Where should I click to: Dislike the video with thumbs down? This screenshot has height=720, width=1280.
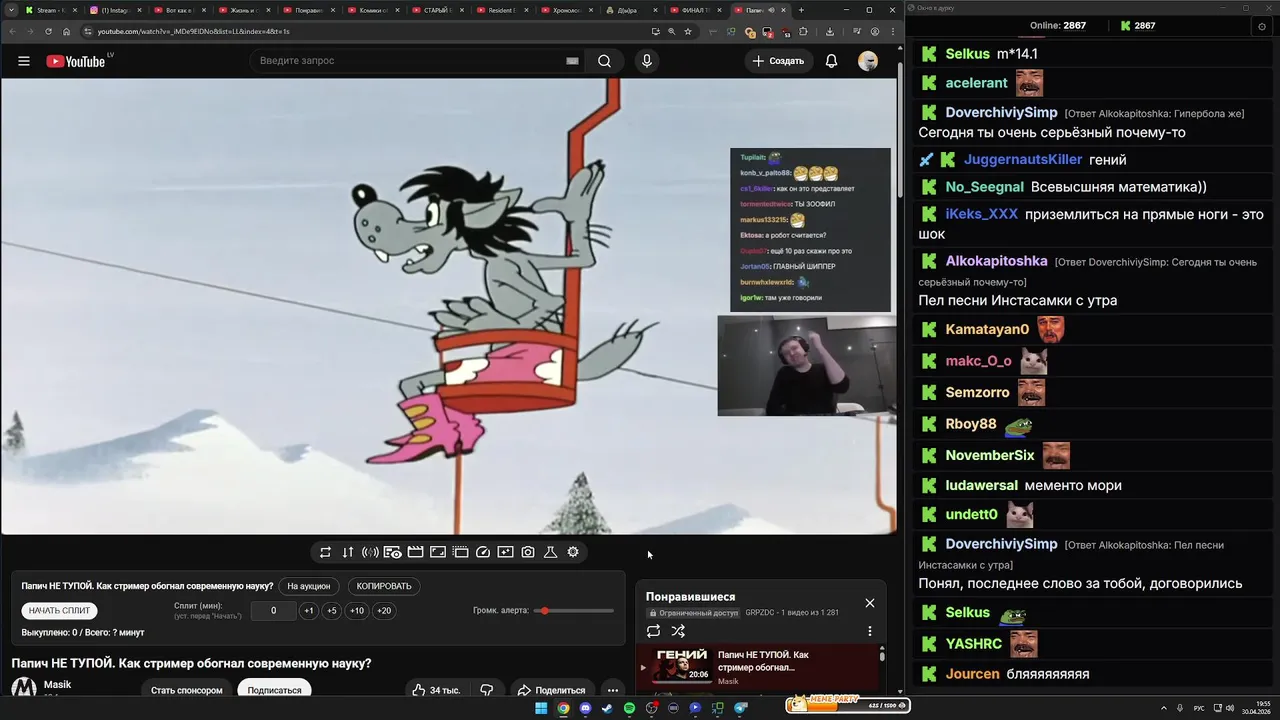[x=487, y=690]
